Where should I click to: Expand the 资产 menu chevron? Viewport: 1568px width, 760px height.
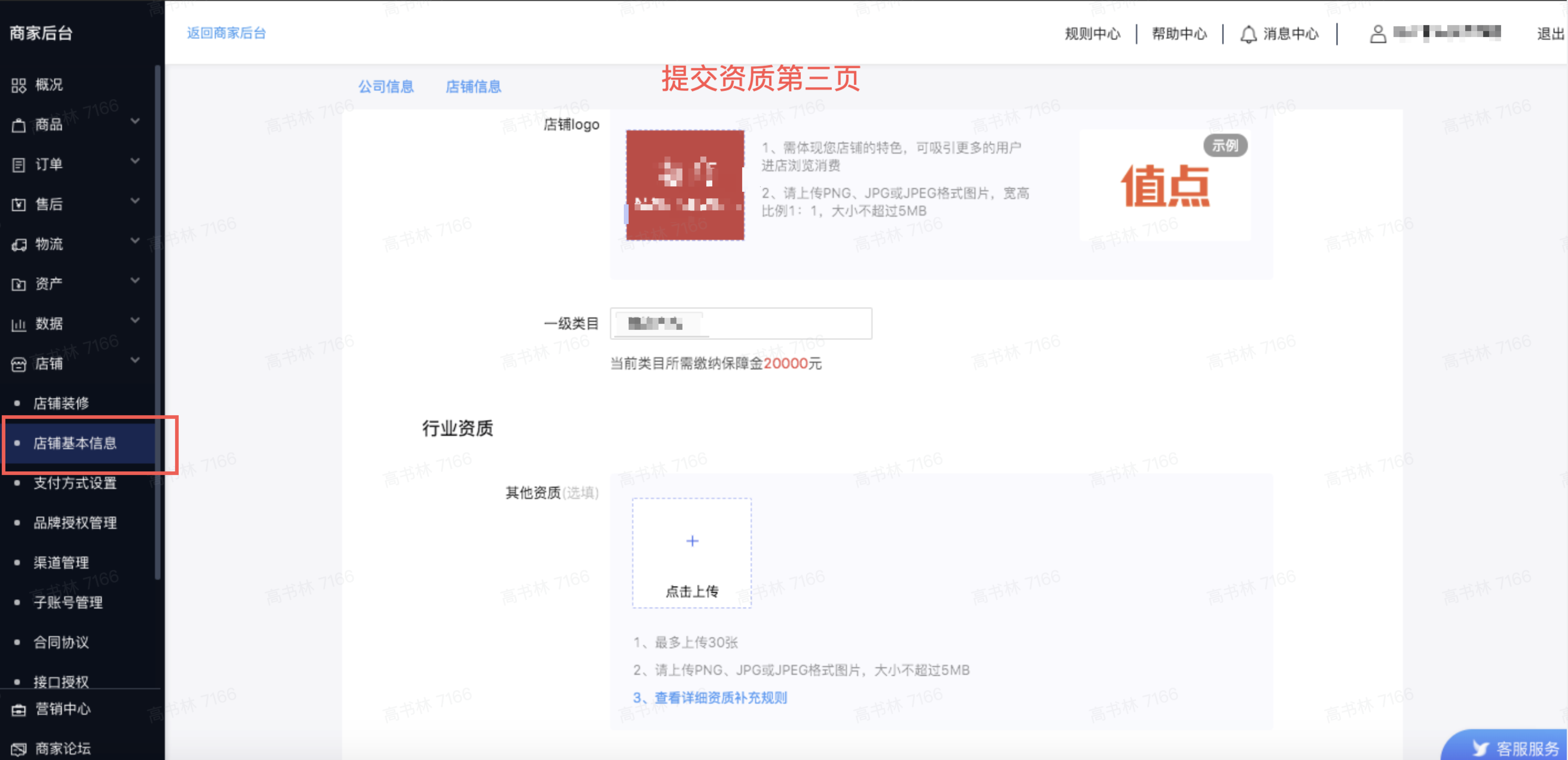coord(135,281)
